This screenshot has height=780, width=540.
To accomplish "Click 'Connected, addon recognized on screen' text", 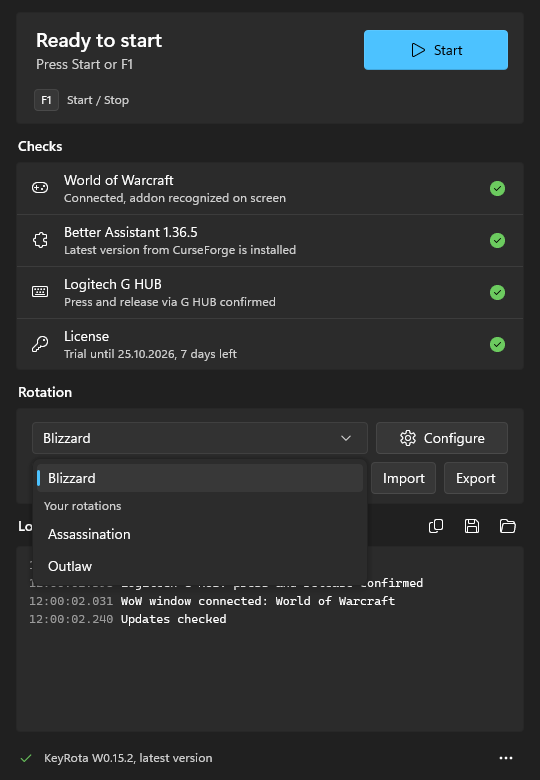I will (x=175, y=198).
